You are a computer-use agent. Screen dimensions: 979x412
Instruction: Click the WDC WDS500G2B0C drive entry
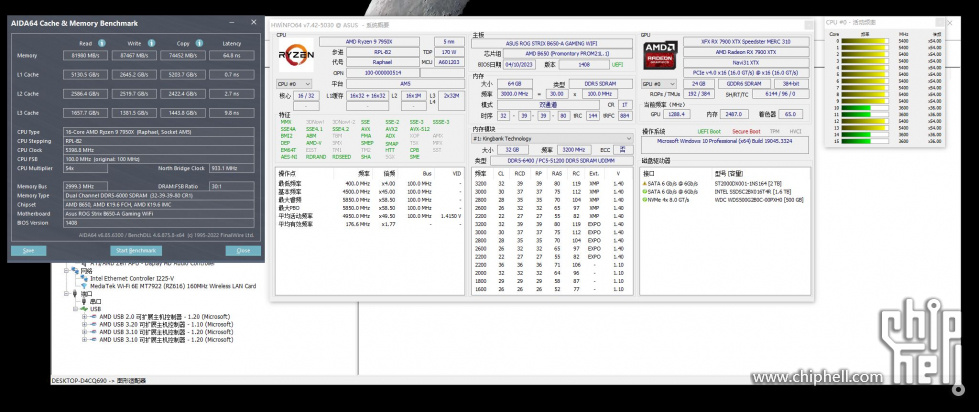point(758,200)
